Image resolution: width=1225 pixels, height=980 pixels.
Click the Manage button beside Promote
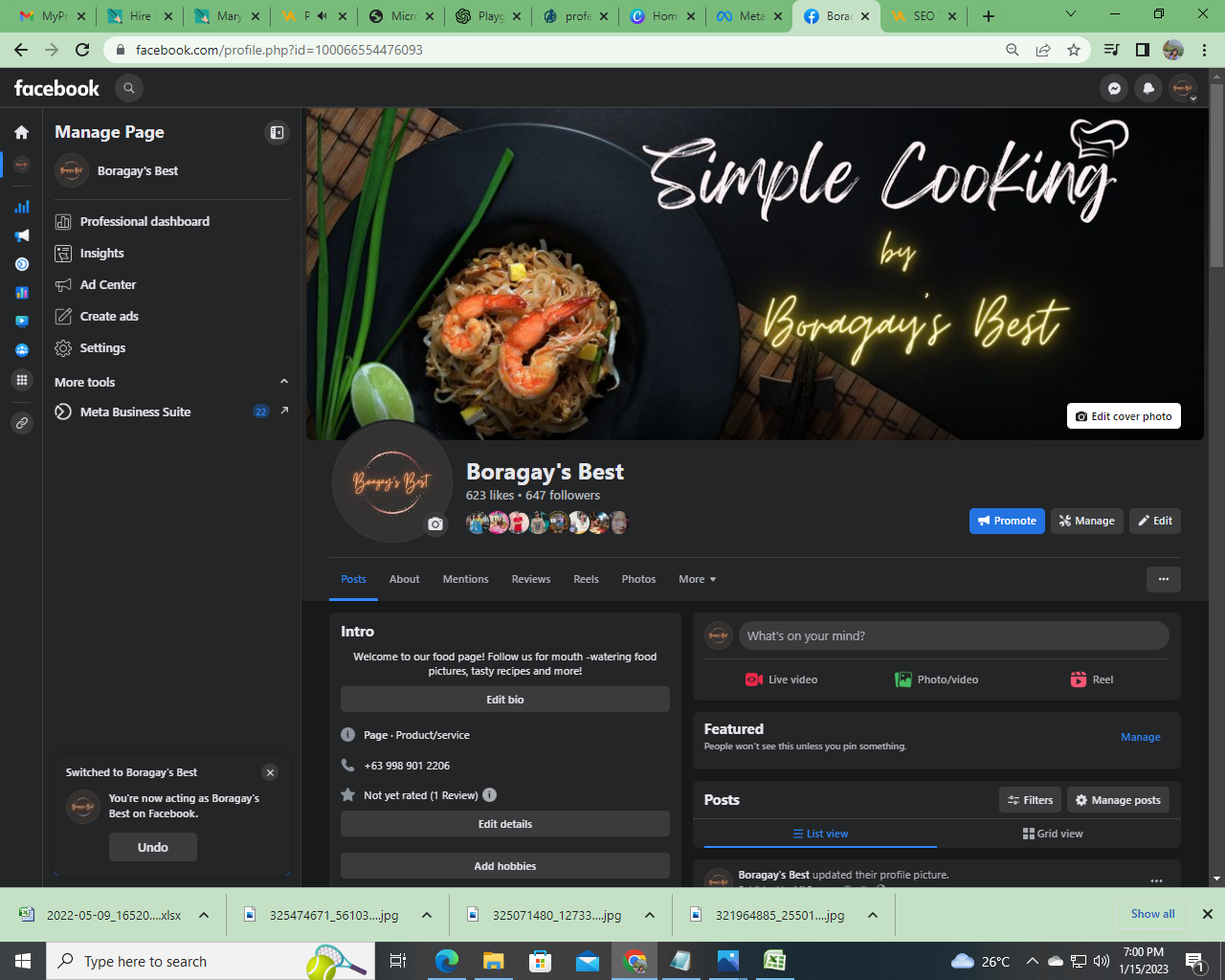[x=1087, y=521]
